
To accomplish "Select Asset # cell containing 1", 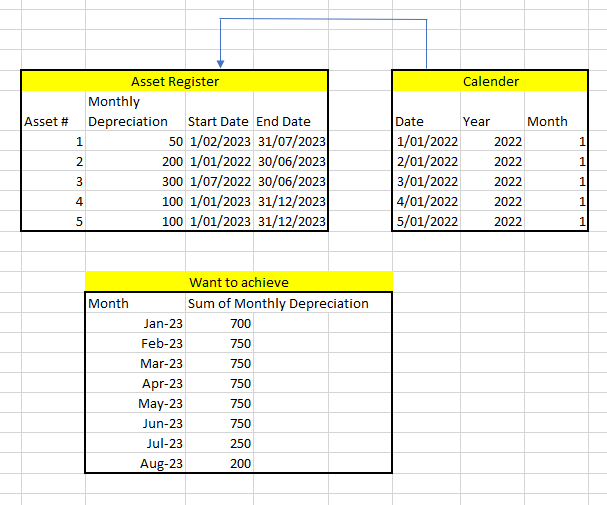I will pos(53,142).
